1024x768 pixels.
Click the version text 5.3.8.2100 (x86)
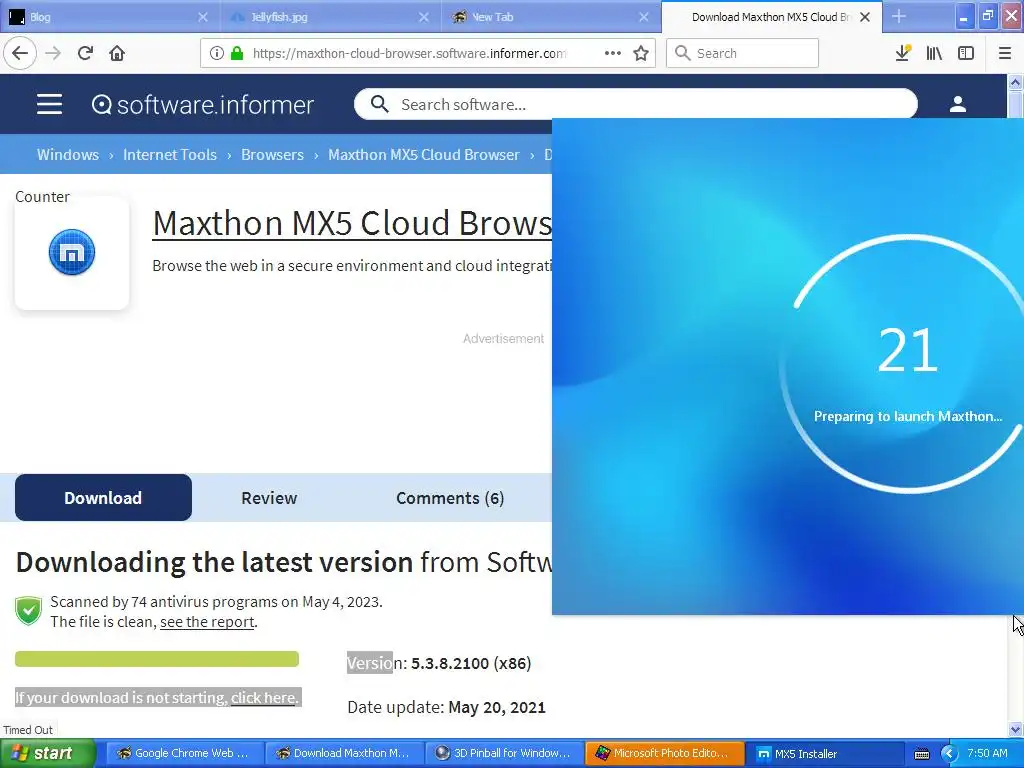(471, 663)
